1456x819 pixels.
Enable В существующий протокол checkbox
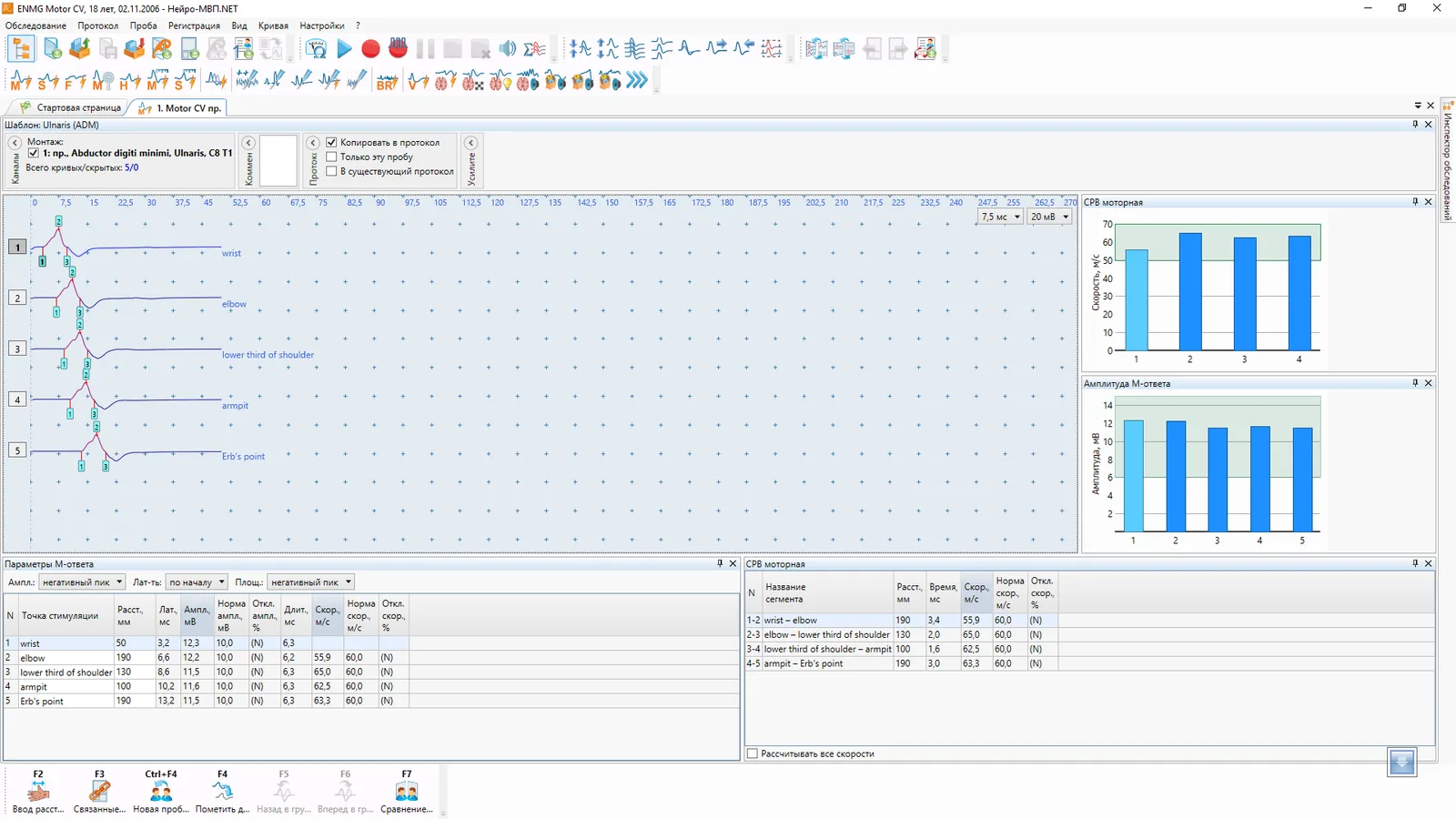pos(332,171)
